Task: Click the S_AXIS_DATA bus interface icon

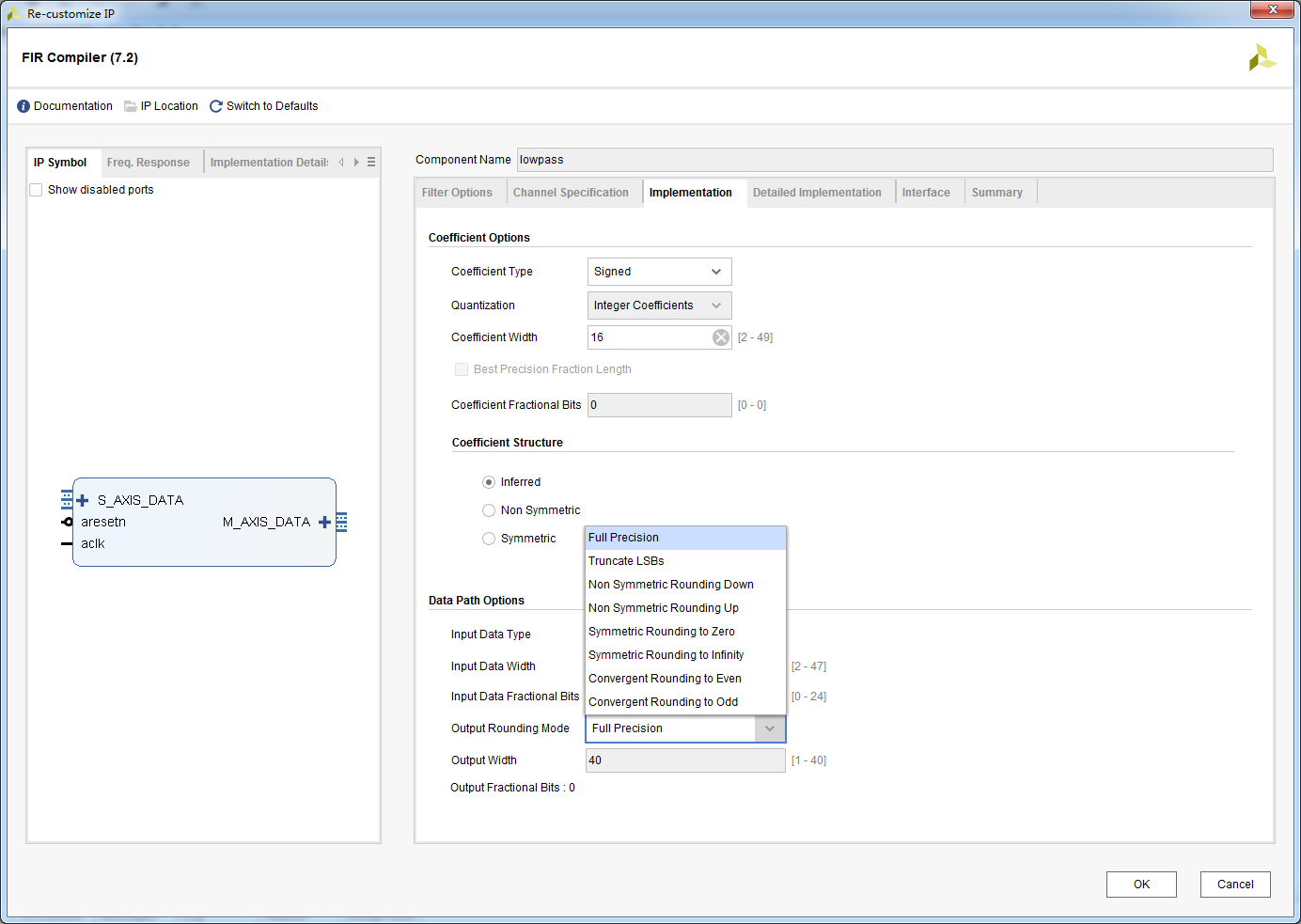Action: point(67,499)
